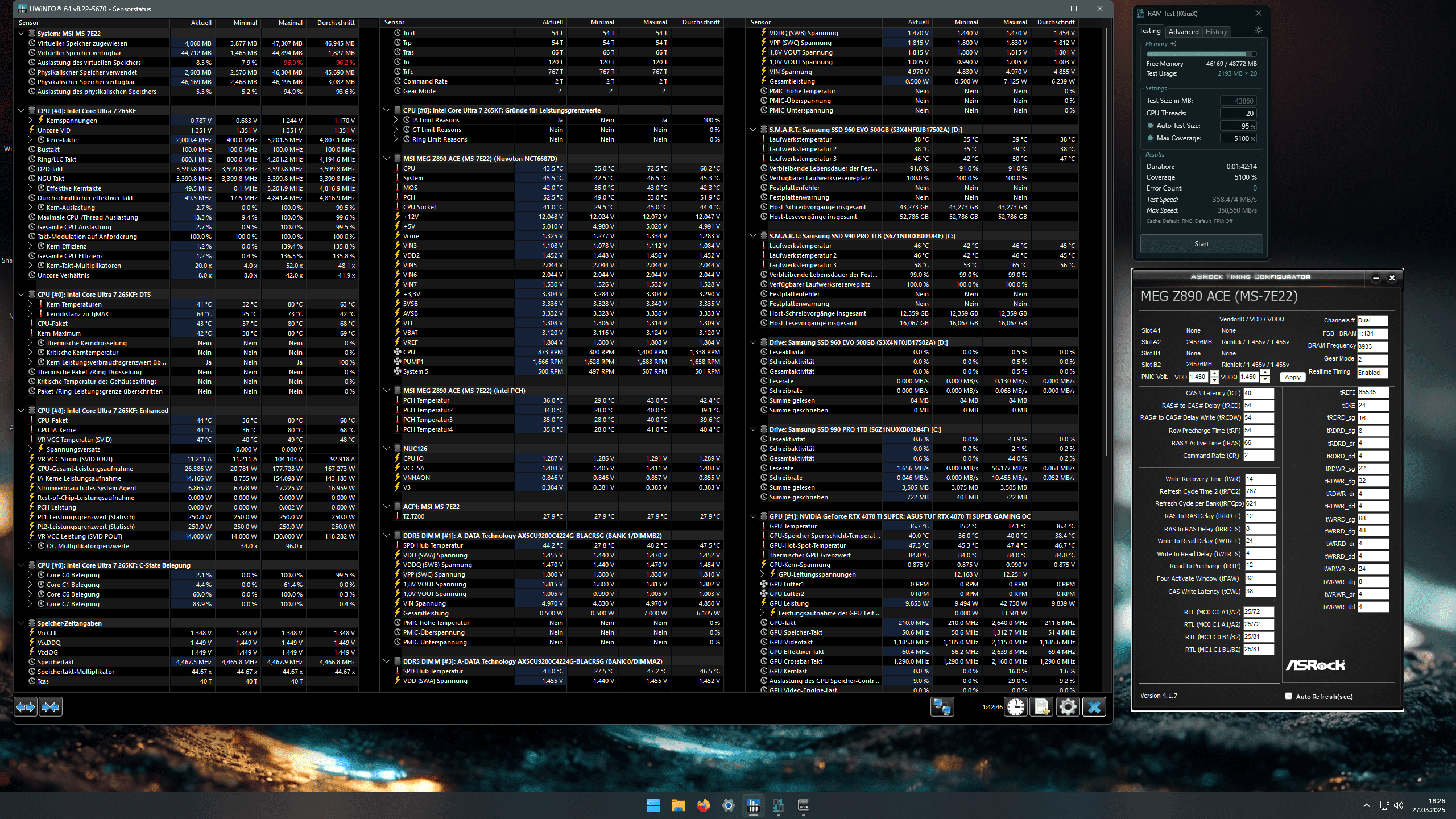The height and width of the screenshot is (819, 1456).
Task: Open HWiNFO sensor settings gear
Action: (1068, 707)
